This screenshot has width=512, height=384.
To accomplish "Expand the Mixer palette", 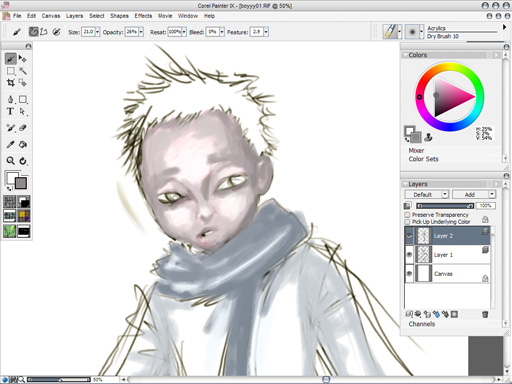I will click(416, 150).
